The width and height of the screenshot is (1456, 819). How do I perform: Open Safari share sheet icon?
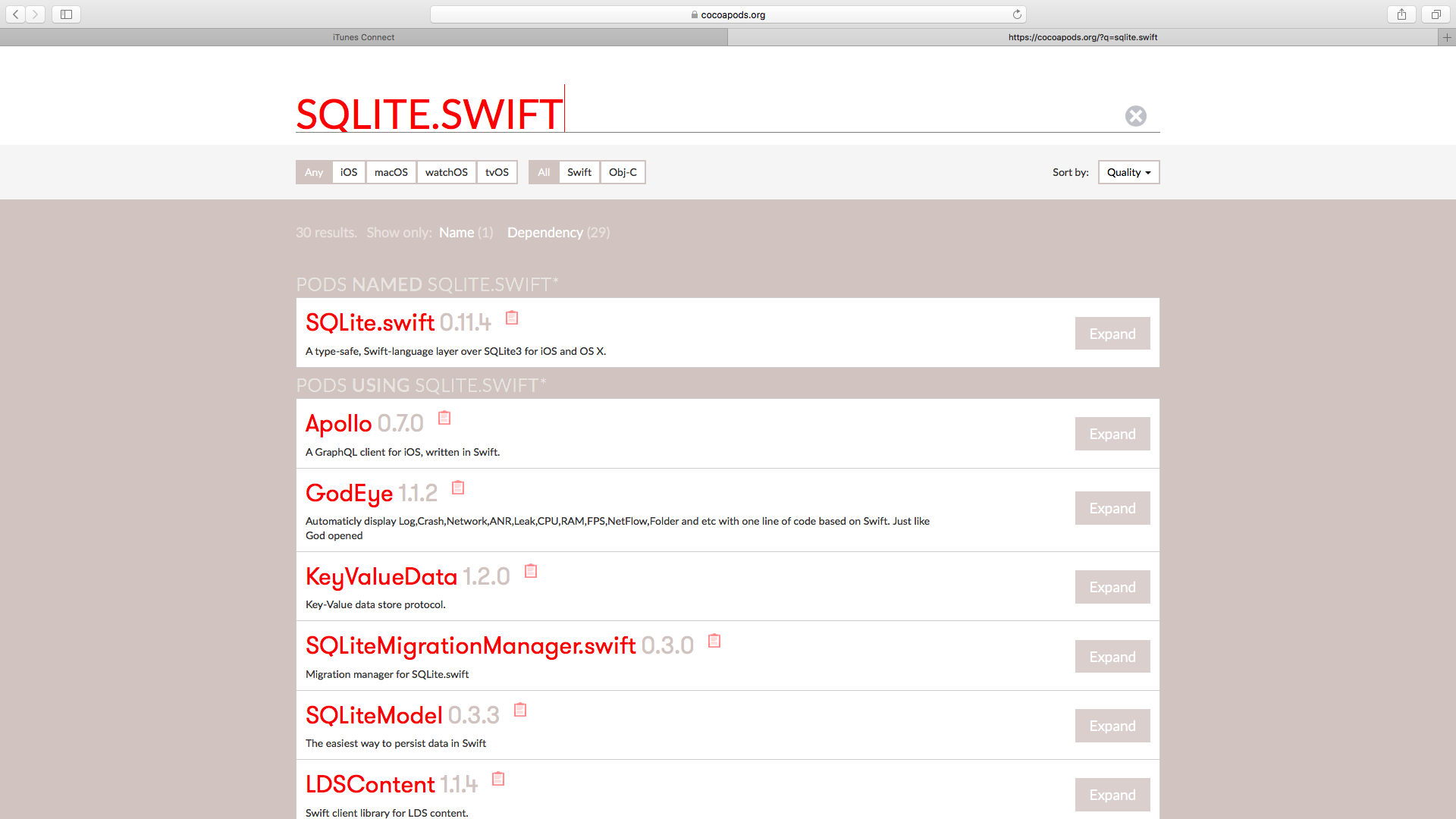[x=1401, y=14]
